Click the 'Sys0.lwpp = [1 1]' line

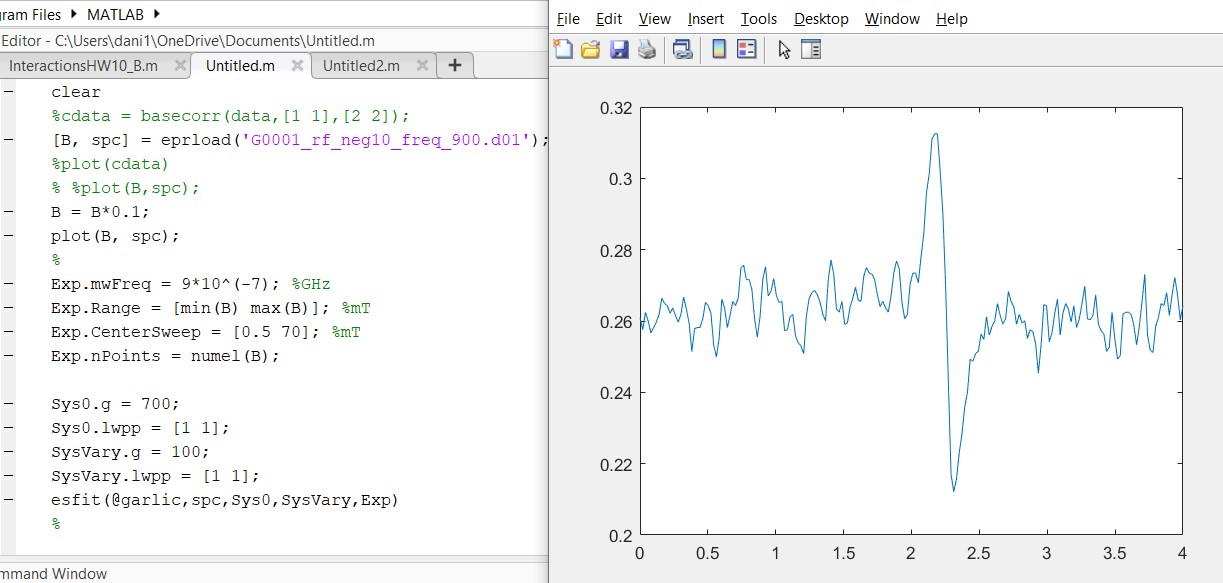click(140, 428)
